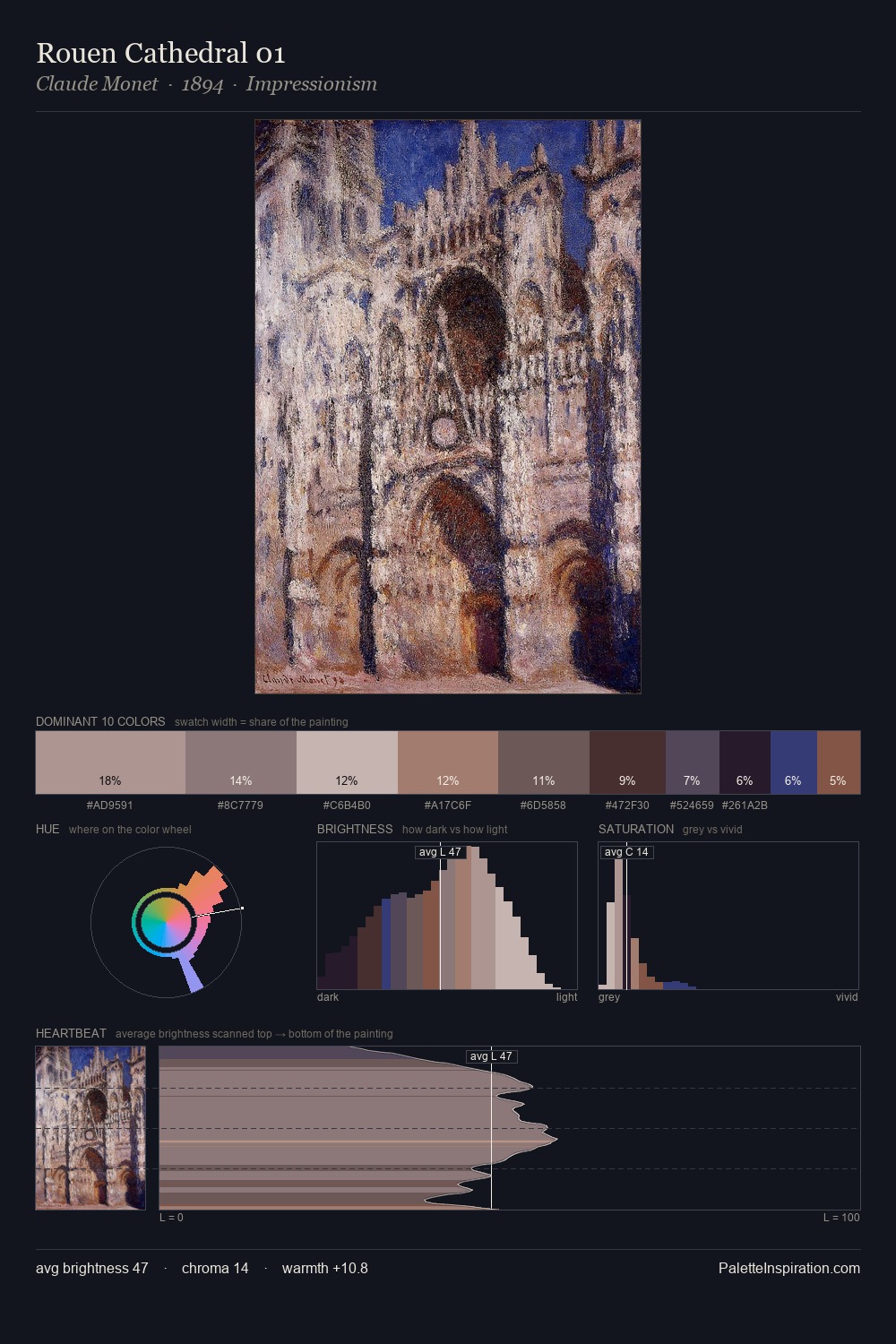Image resolution: width=896 pixels, height=1344 pixels.
Task: Click the 'avg brightness 47' footer stat
Action: coord(92,1268)
